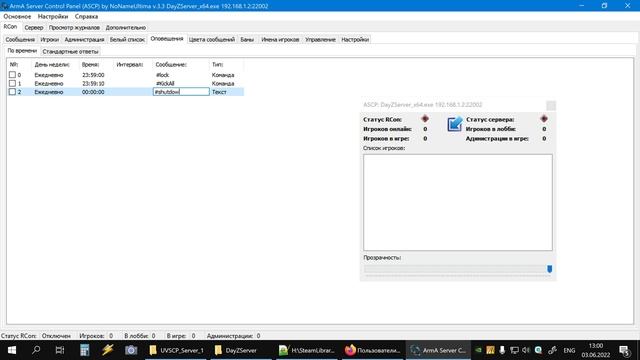
Task: Open the Справка menu
Action: point(86,16)
